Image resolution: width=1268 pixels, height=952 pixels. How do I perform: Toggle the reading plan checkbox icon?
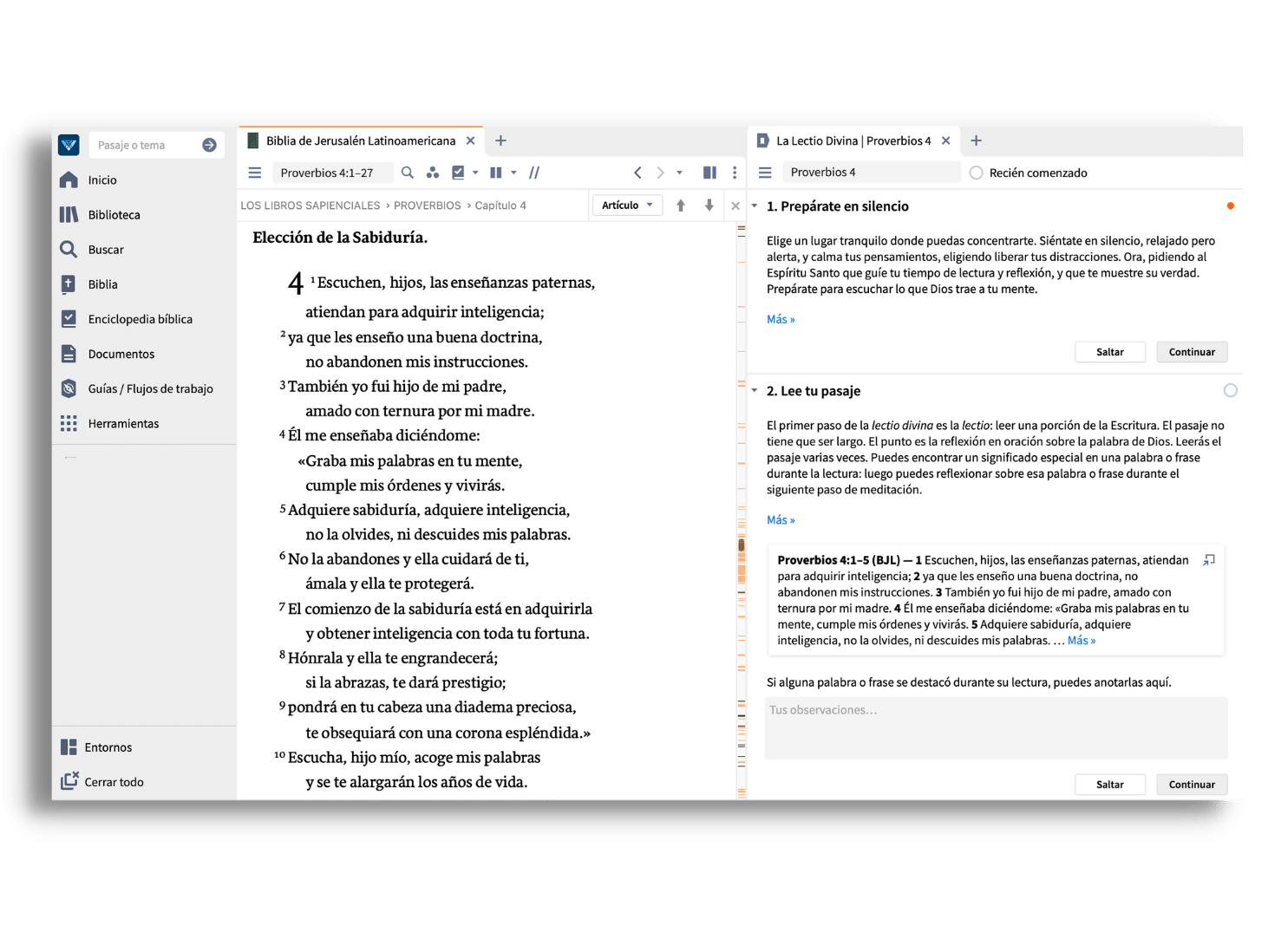click(x=458, y=173)
